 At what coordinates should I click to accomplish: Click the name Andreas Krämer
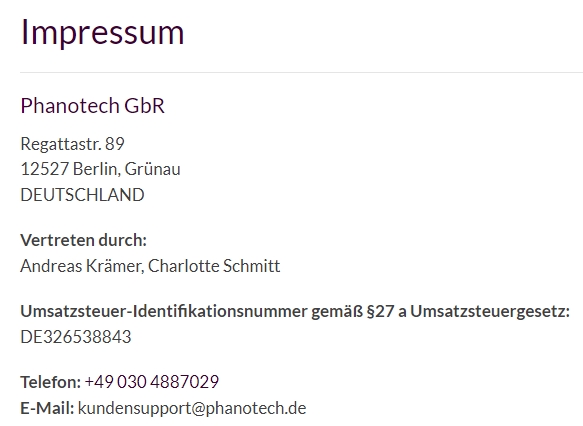pos(81,266)
